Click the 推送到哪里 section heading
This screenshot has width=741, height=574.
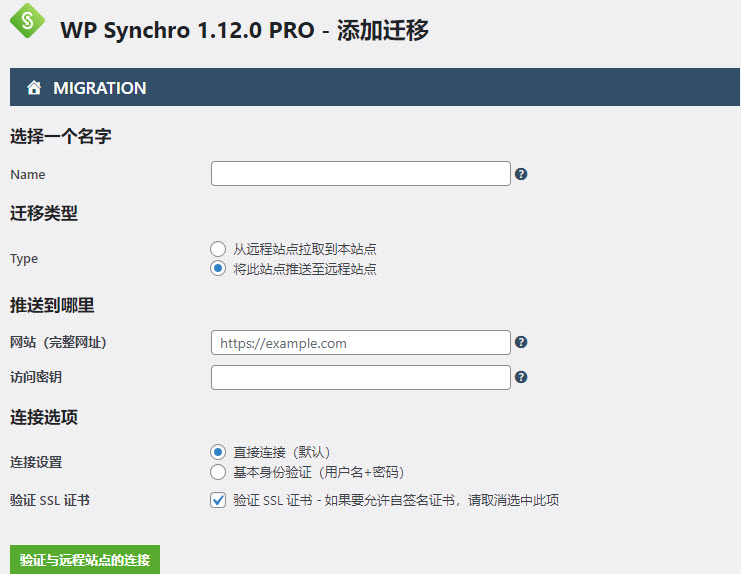tap(52, 305)
